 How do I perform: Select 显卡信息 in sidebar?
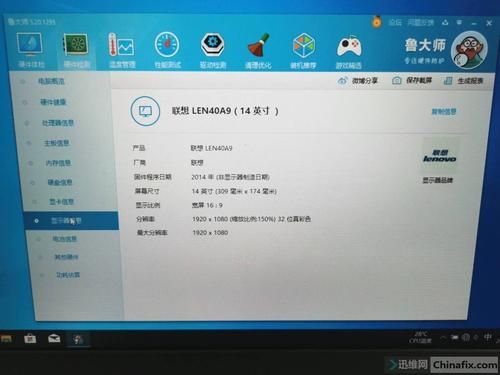62,202
